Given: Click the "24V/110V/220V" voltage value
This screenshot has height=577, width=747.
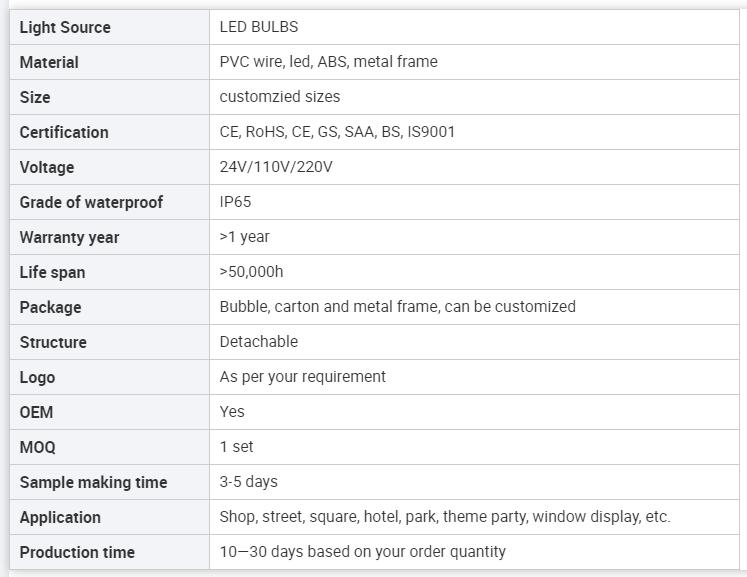Looking at the screenshot, I should click(x=276, y=167).
